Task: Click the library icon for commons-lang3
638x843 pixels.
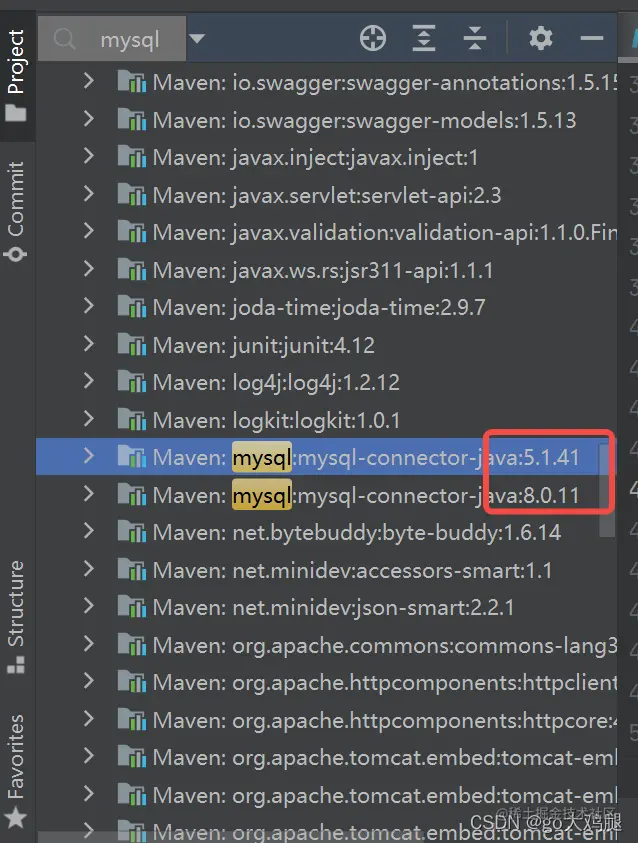Action: click(132, 644)
